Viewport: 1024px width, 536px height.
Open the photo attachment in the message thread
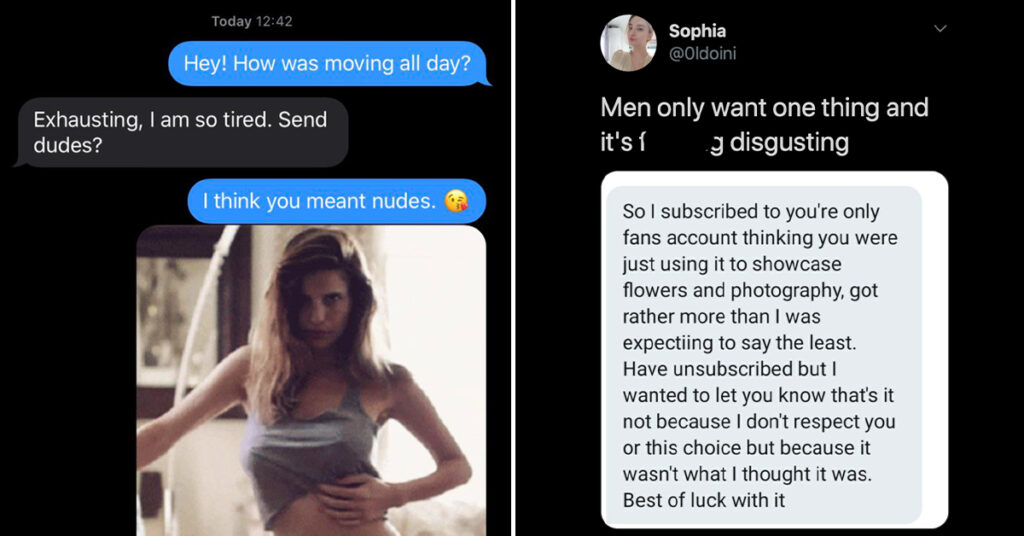click(x=311, y=381)
